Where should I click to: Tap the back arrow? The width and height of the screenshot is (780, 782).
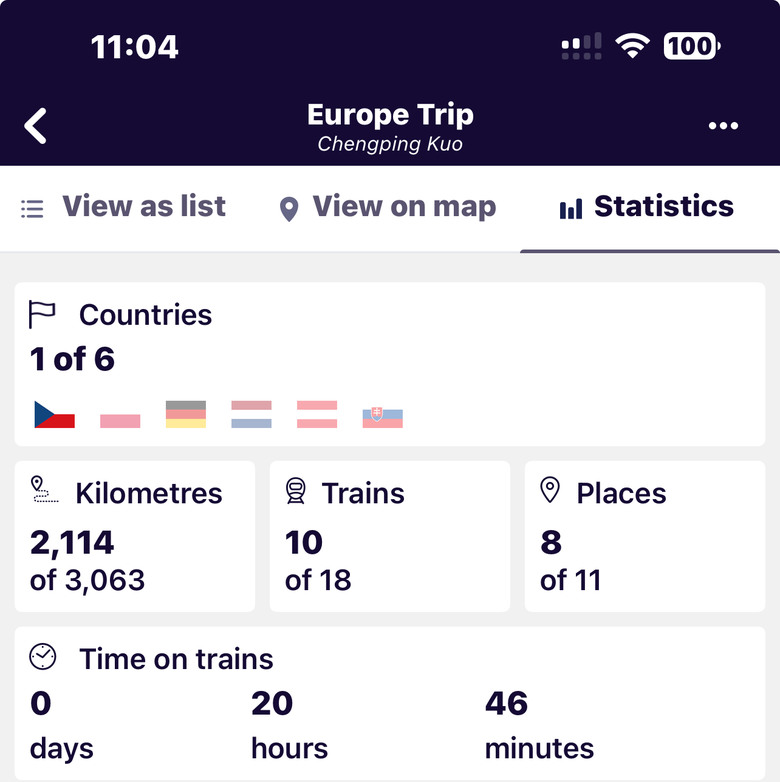(x=35, y=126)
